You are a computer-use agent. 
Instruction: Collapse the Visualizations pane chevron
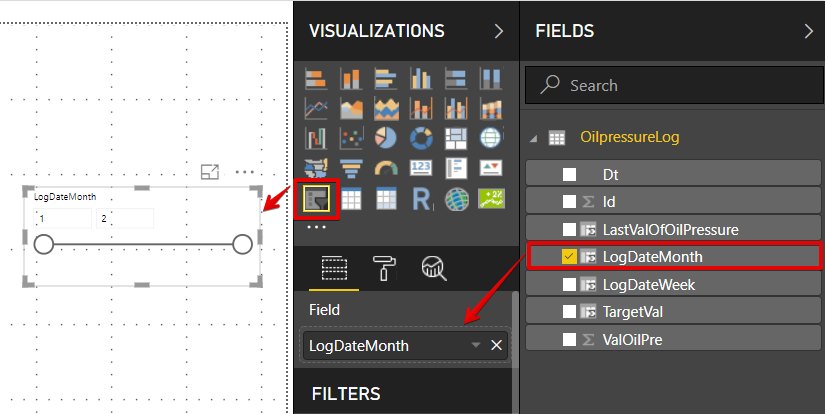click(499, 31)
